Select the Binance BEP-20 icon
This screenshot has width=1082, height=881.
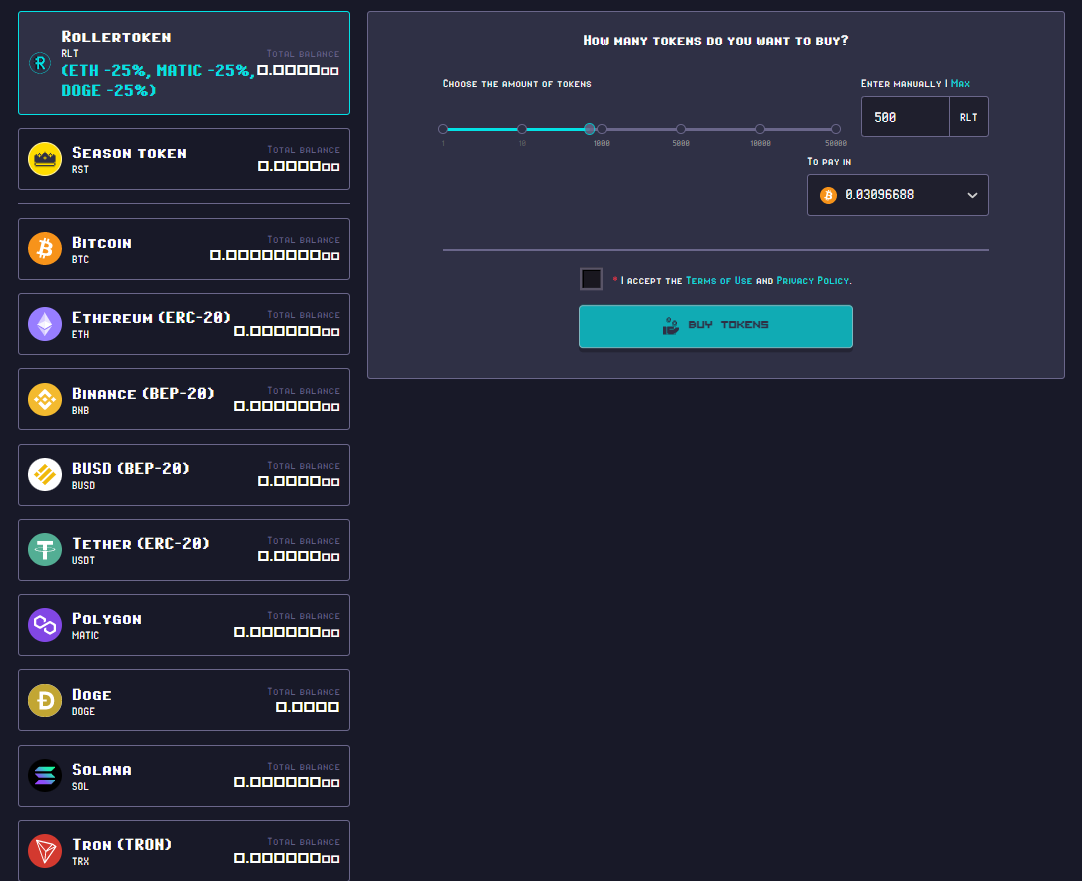(44, 399)
